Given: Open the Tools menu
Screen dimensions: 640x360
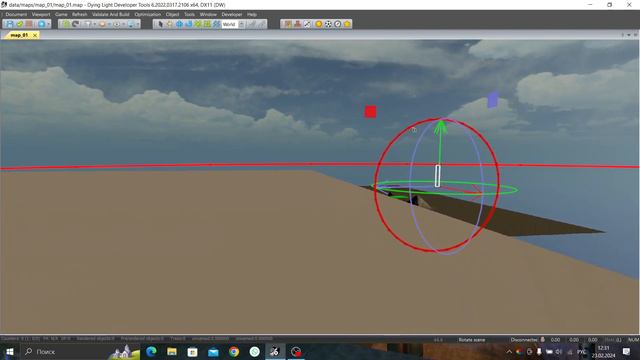Looking at the screenshot, I should [x=189, y=14].
